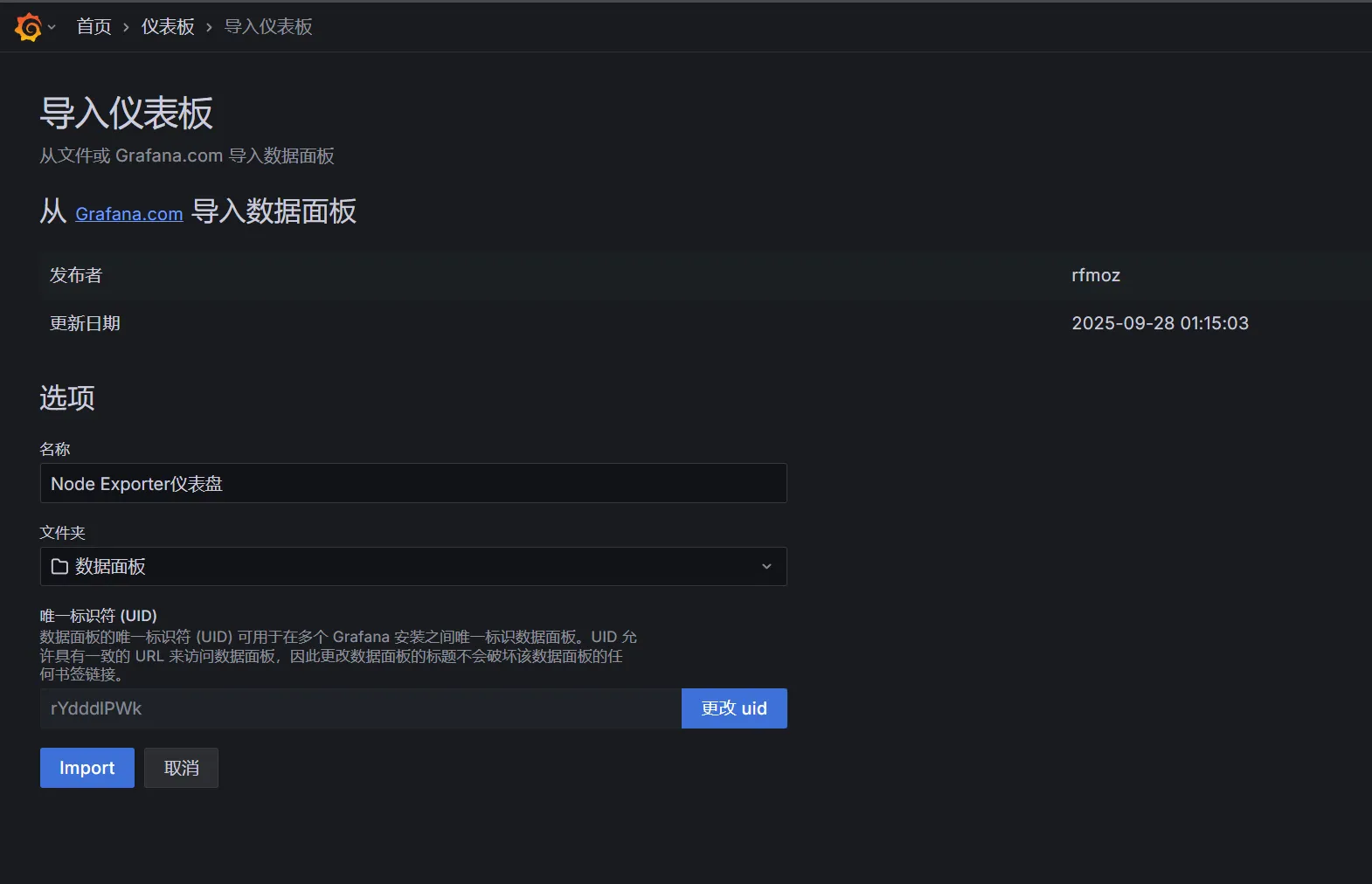Click the 更新日期 timestamp value

tap(1159, 323)
